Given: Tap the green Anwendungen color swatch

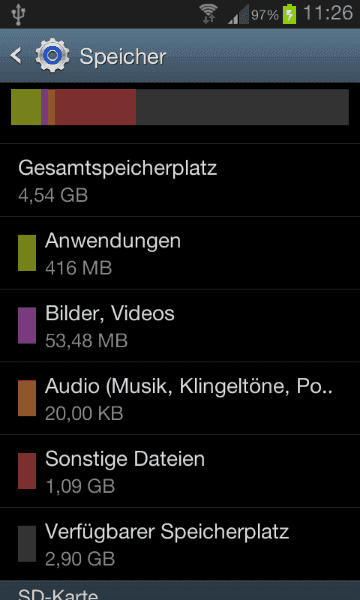Looking at the screenshot, I should pyautogui.click(x=27, y=253).
